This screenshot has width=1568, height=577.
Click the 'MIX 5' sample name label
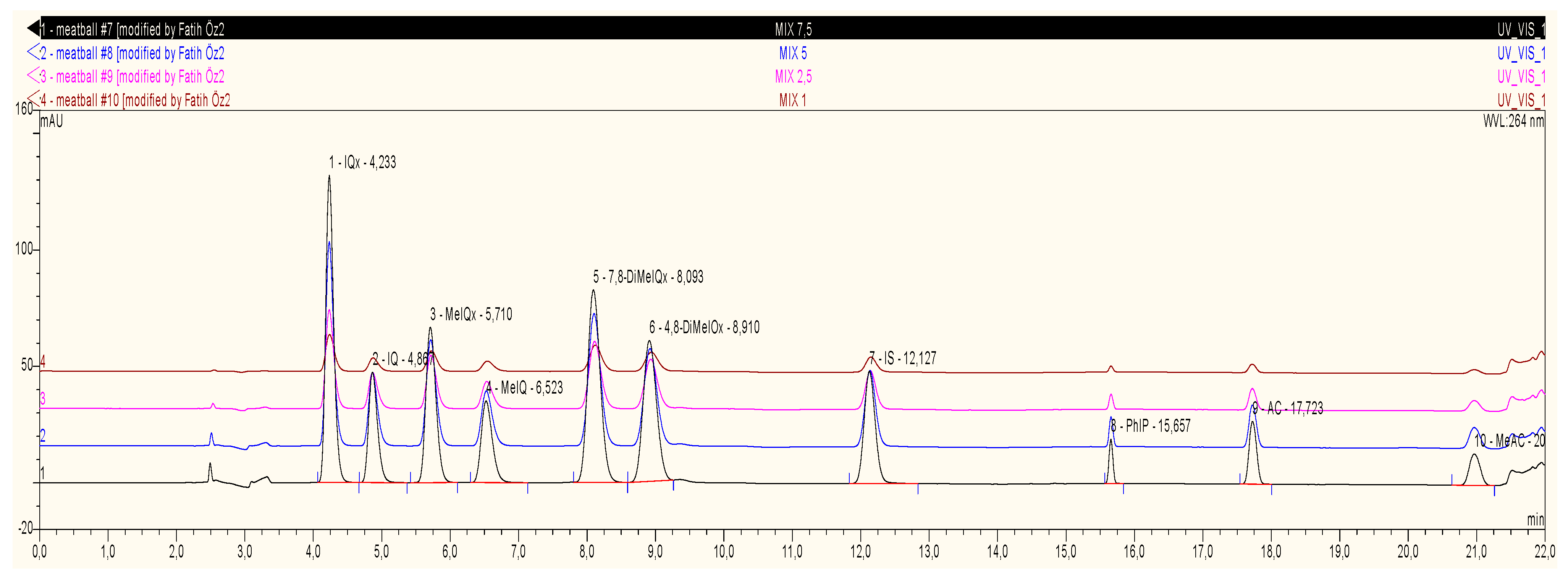[x=792, y=53]
